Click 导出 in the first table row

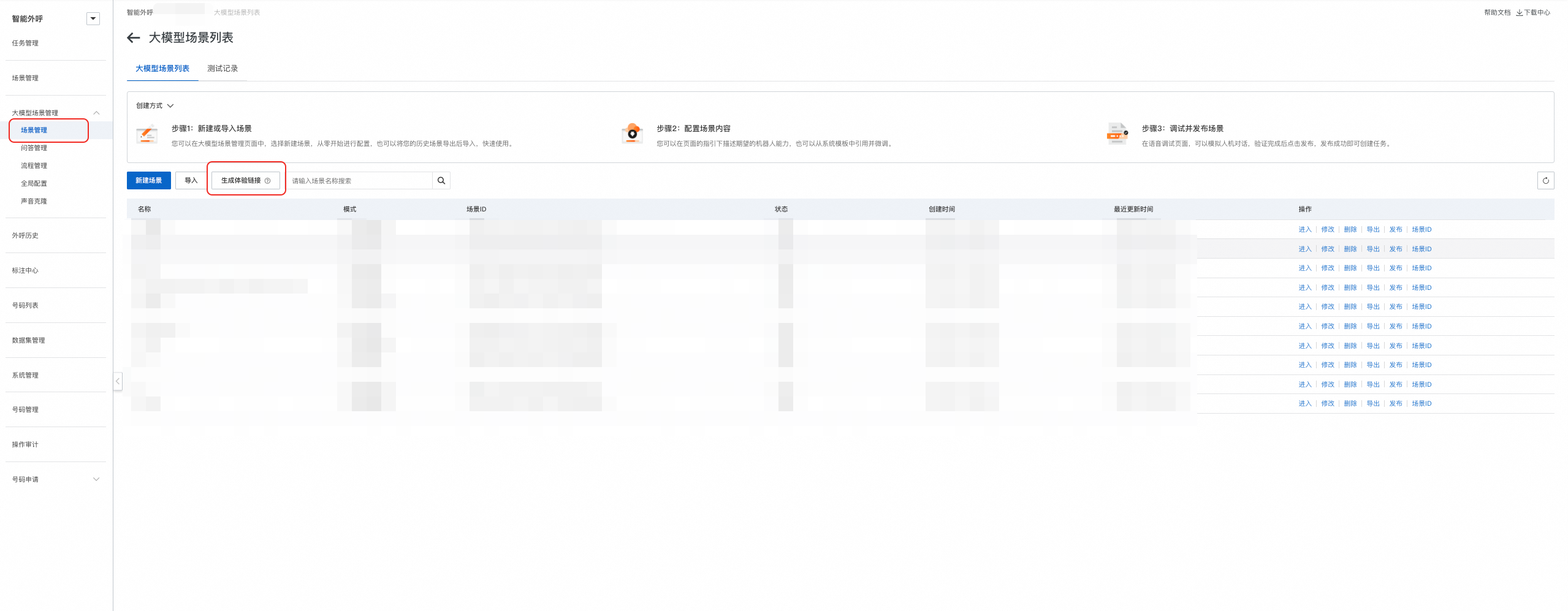[1373, 230]
